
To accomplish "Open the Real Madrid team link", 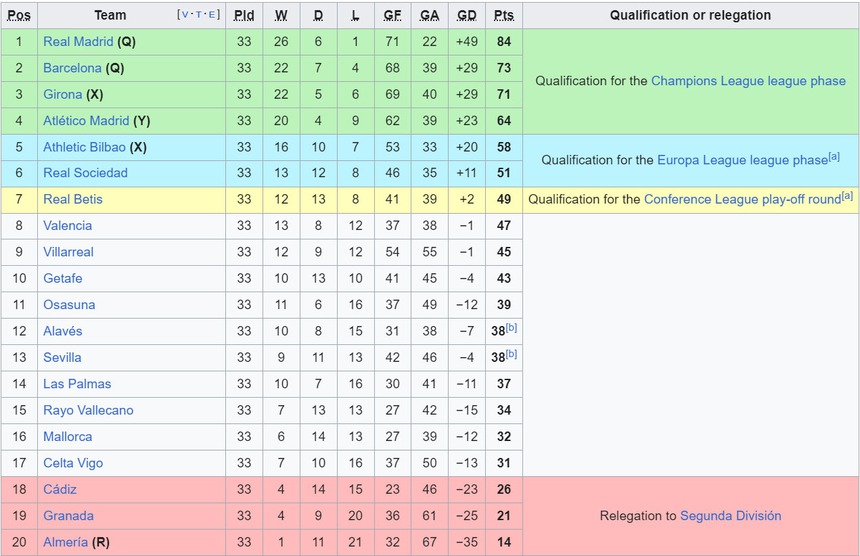I will [78, 42].
